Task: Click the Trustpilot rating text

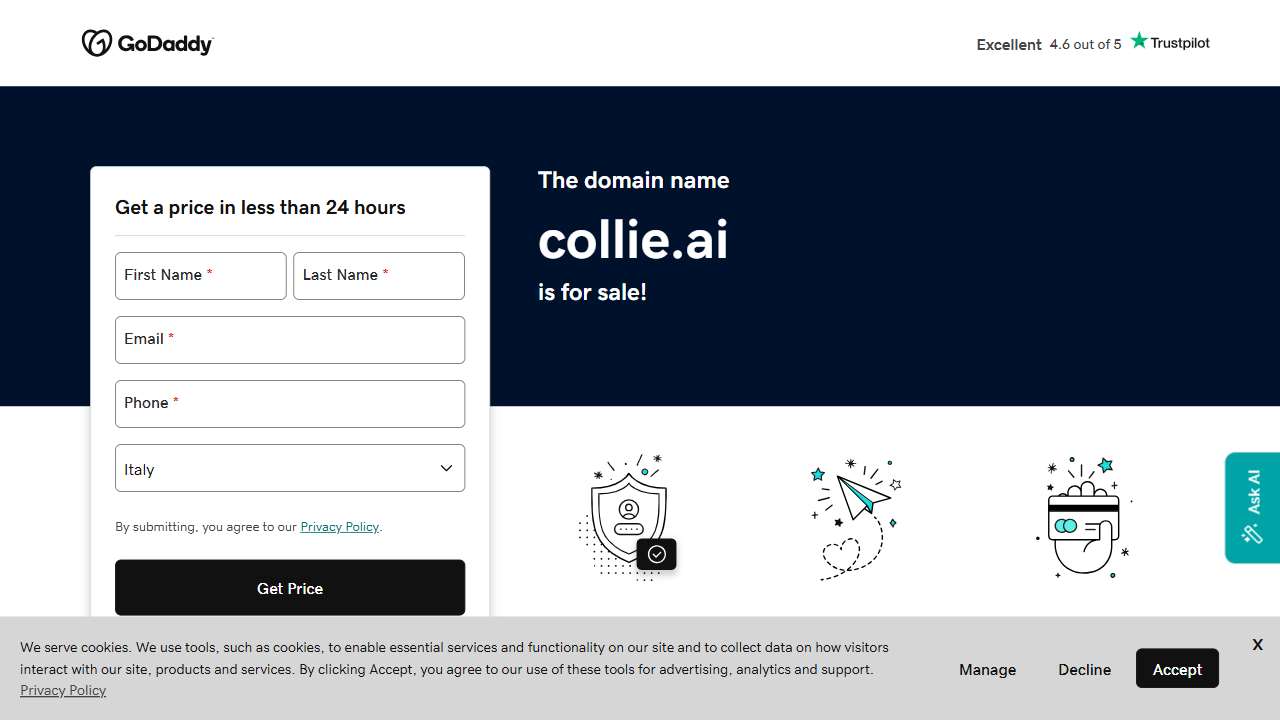Action: 1085,44
